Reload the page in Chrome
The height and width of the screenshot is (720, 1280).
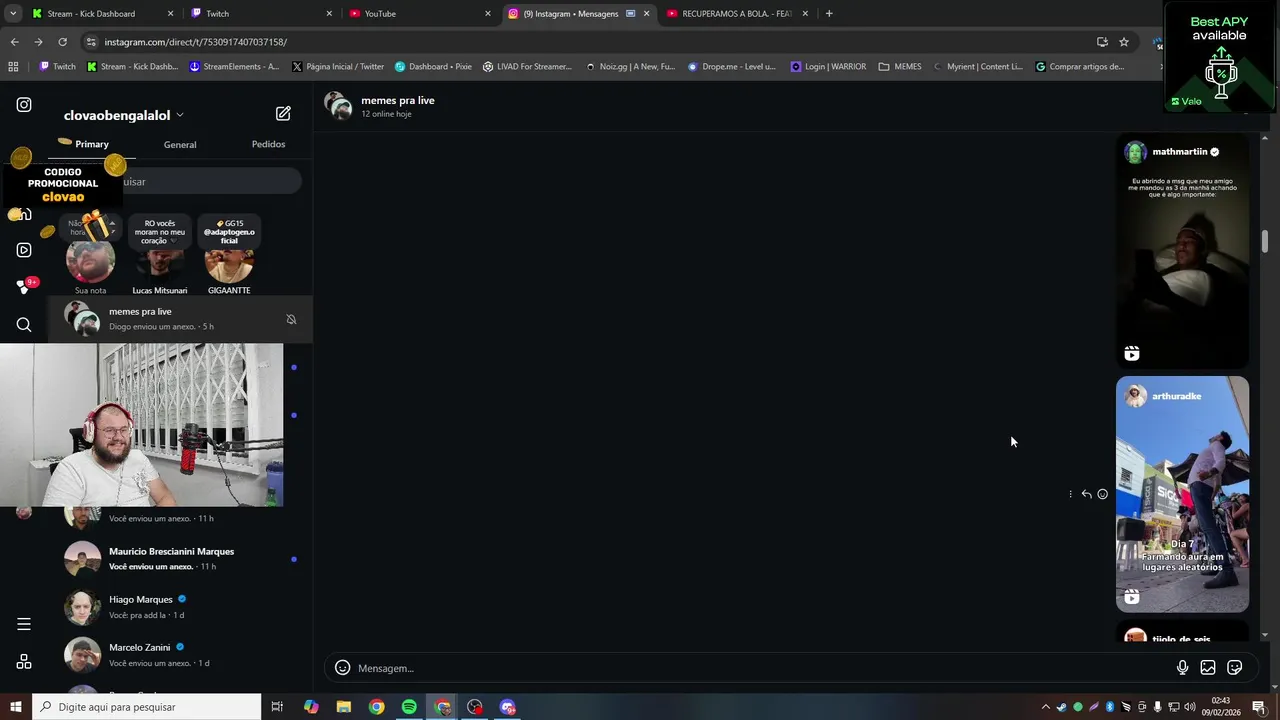tap(62, 42)
